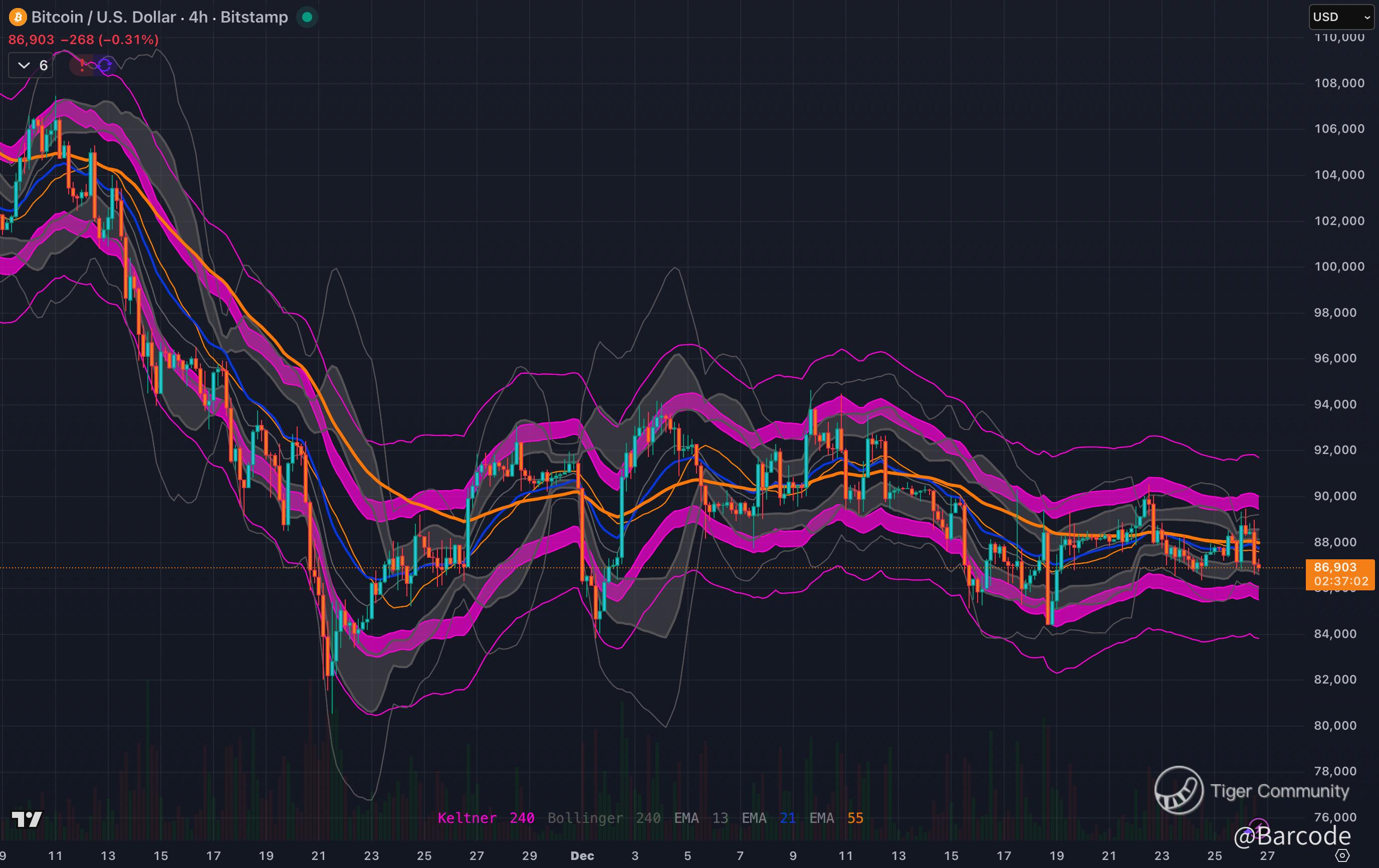Click the EMA 13 legend label
Image resolution: width=1379 pixels, height=868 pixels.
[701, 818]
